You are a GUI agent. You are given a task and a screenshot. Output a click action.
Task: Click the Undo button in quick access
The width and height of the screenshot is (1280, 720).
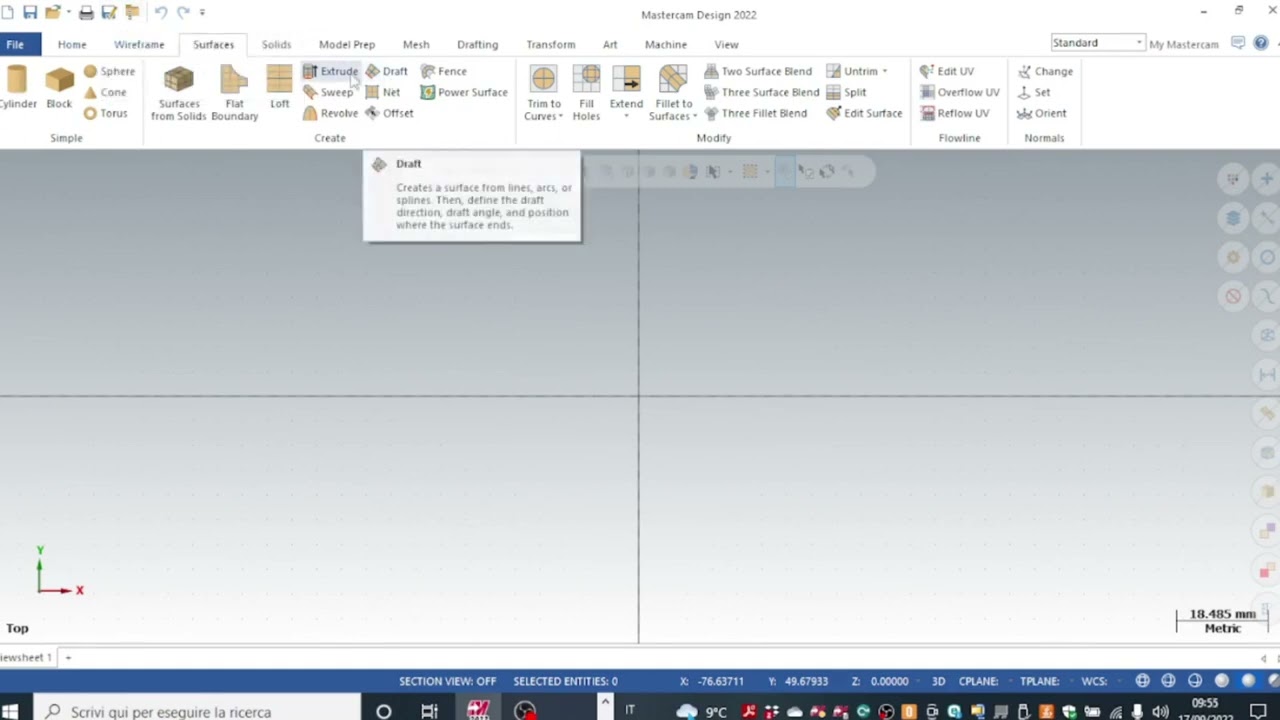[160, 12]
